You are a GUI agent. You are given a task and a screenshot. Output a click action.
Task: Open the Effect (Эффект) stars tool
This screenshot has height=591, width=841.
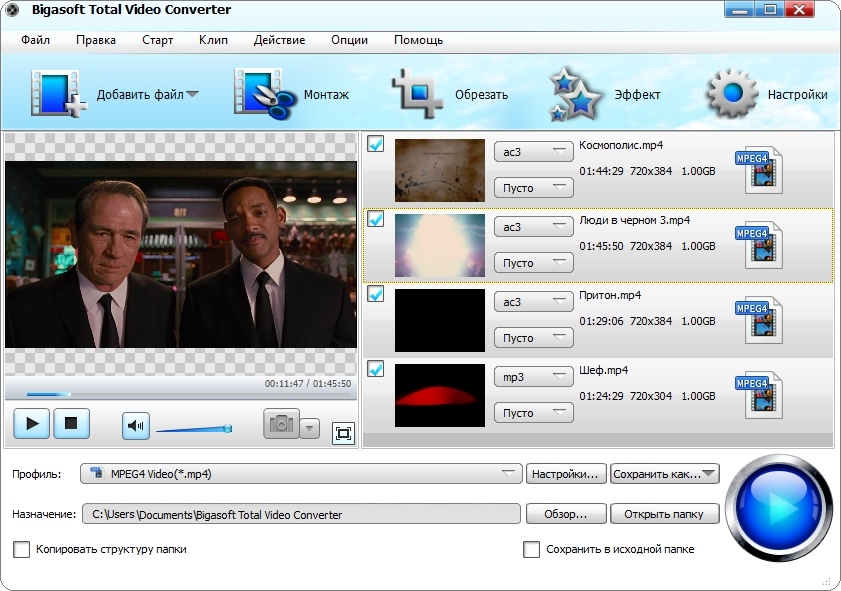(575, 96)
